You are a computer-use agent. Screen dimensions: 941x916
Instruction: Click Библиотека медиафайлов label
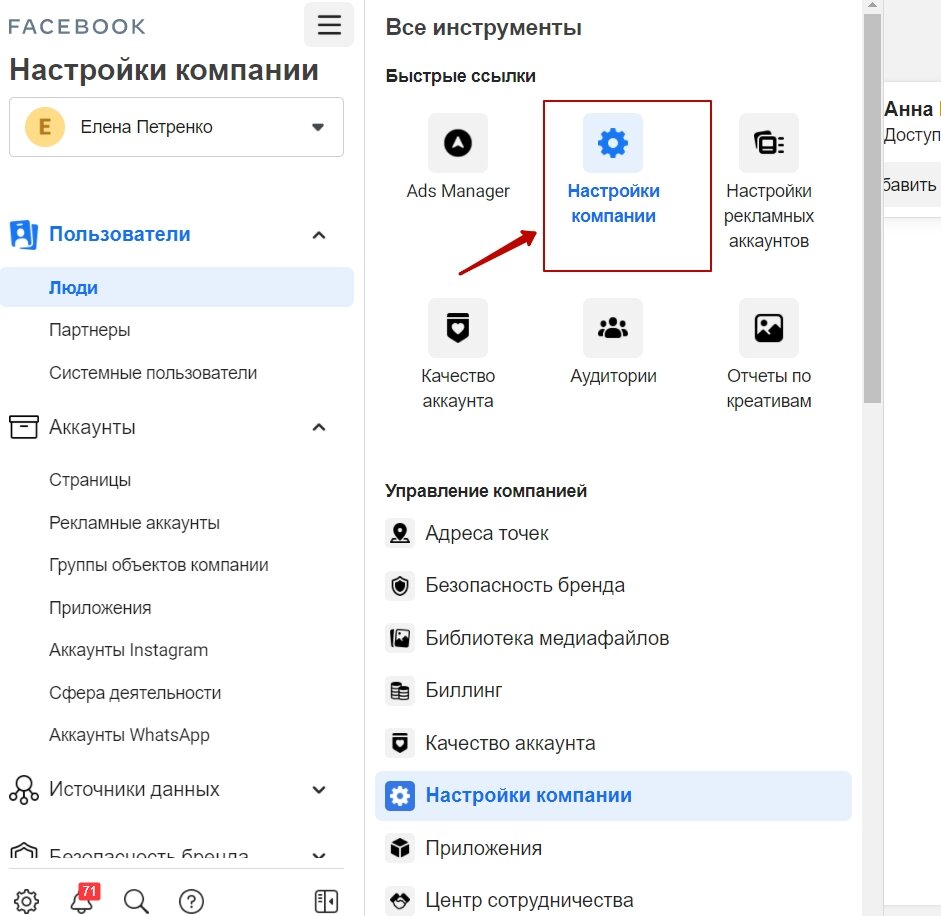547,637
